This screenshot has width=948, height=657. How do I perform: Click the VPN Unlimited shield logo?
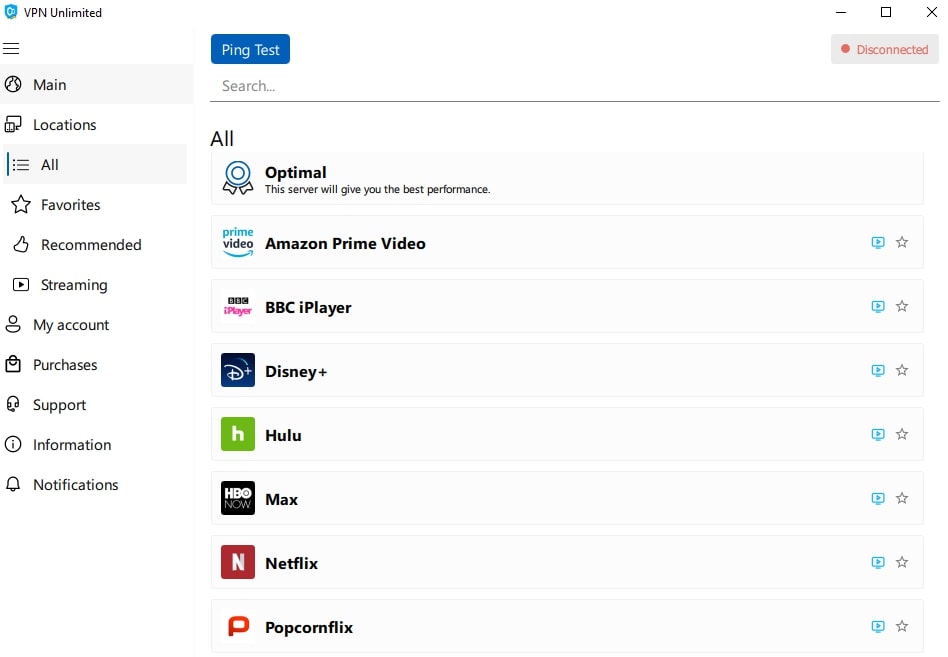[11, 12]
